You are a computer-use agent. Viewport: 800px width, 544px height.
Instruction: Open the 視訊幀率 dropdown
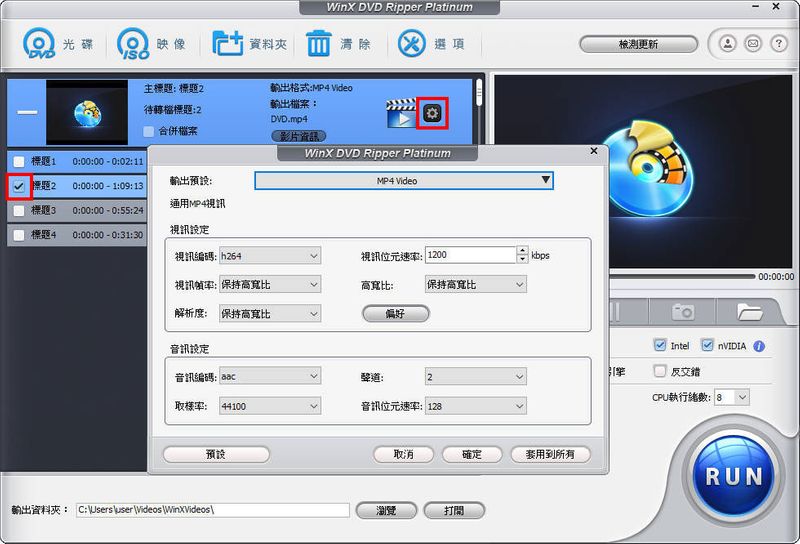(x=270, y=284)
